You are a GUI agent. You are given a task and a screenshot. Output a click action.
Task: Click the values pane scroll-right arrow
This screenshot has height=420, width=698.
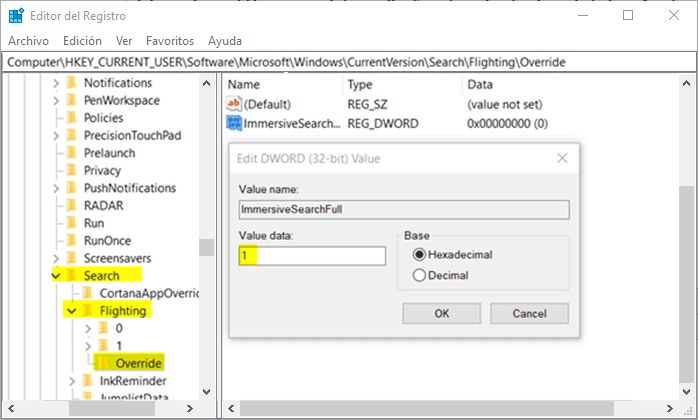670,408
